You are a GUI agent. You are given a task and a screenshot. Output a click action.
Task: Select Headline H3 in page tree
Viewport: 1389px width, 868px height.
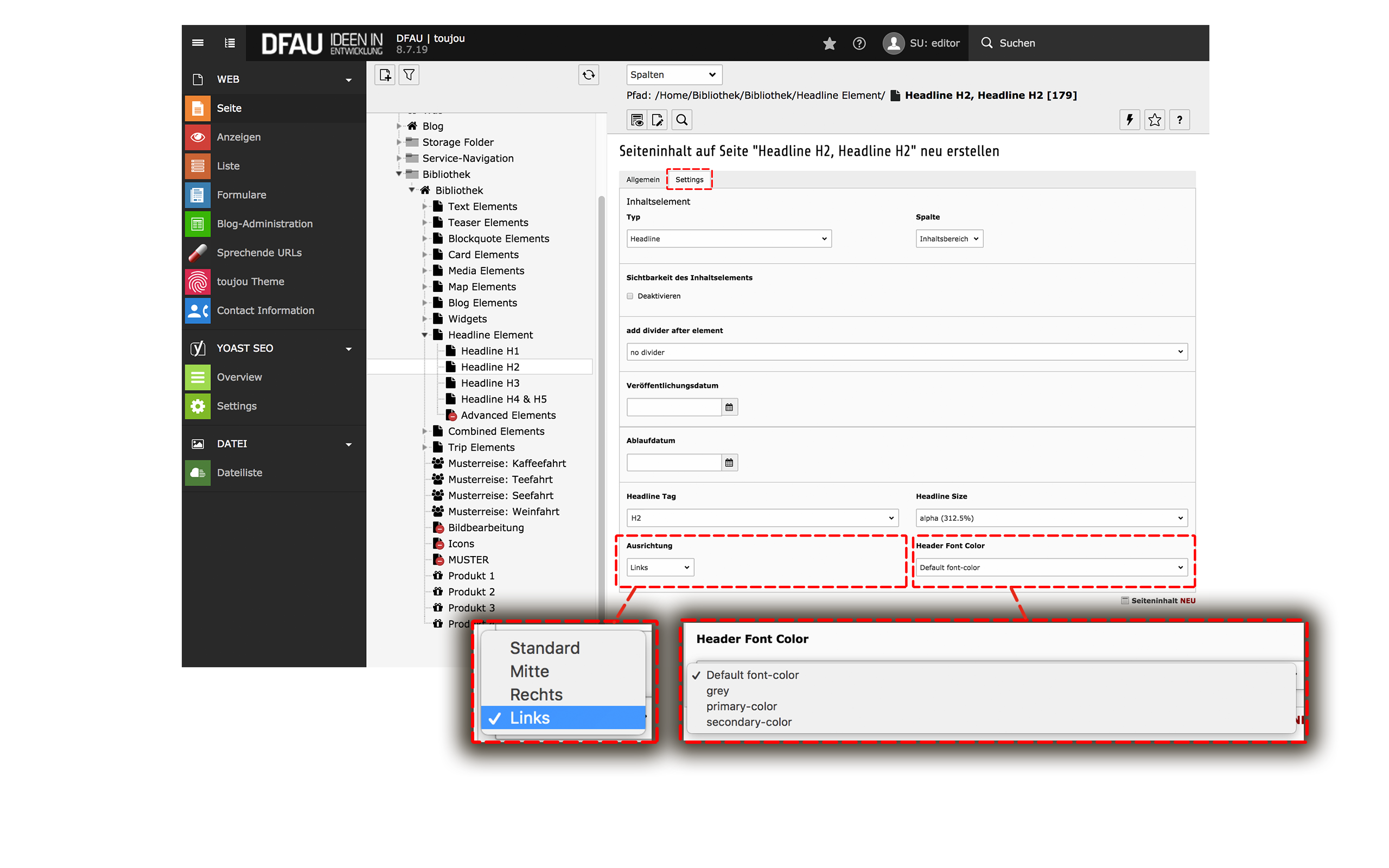click(489, 383)
